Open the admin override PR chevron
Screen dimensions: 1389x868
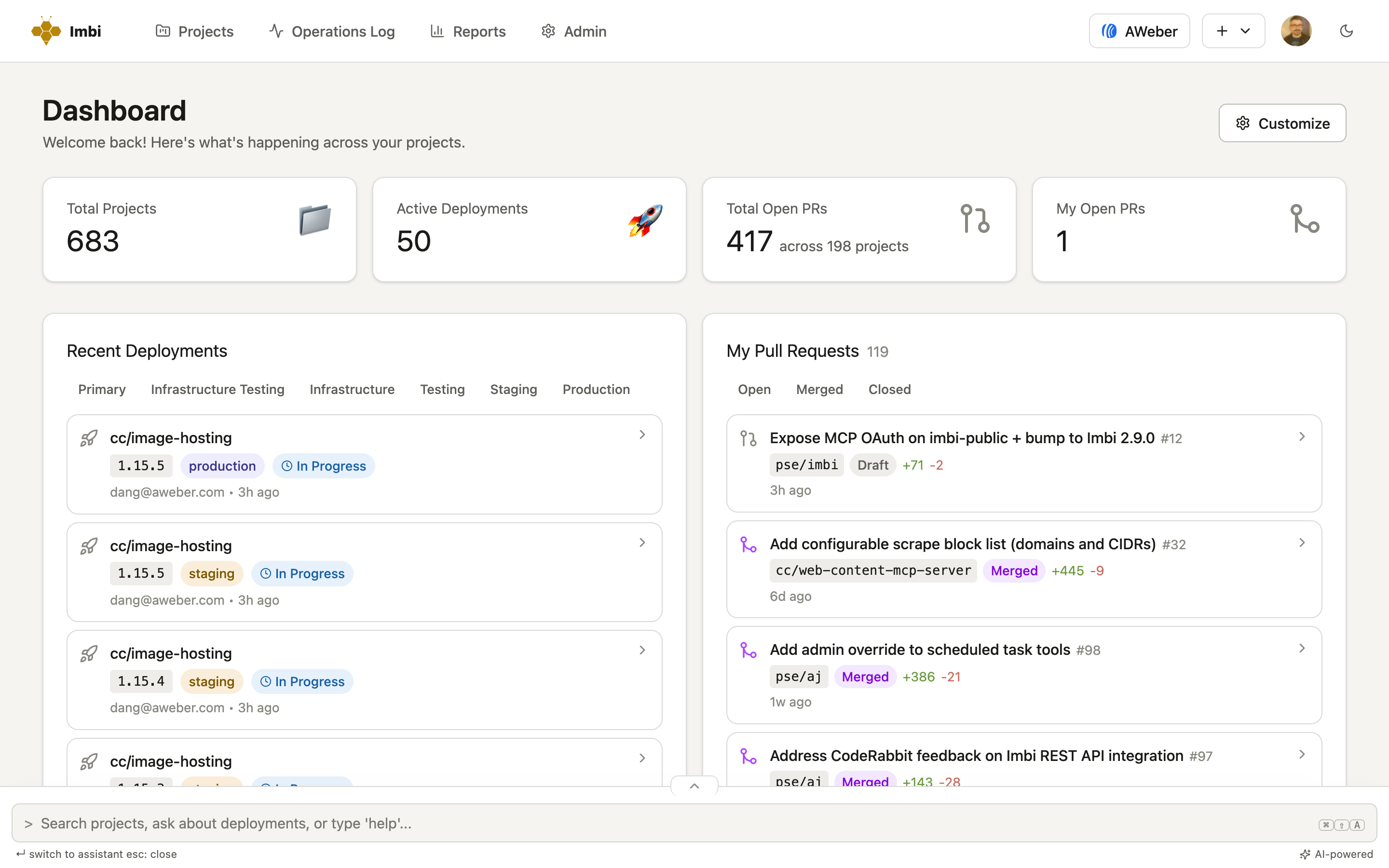(x=1302, y=648)
